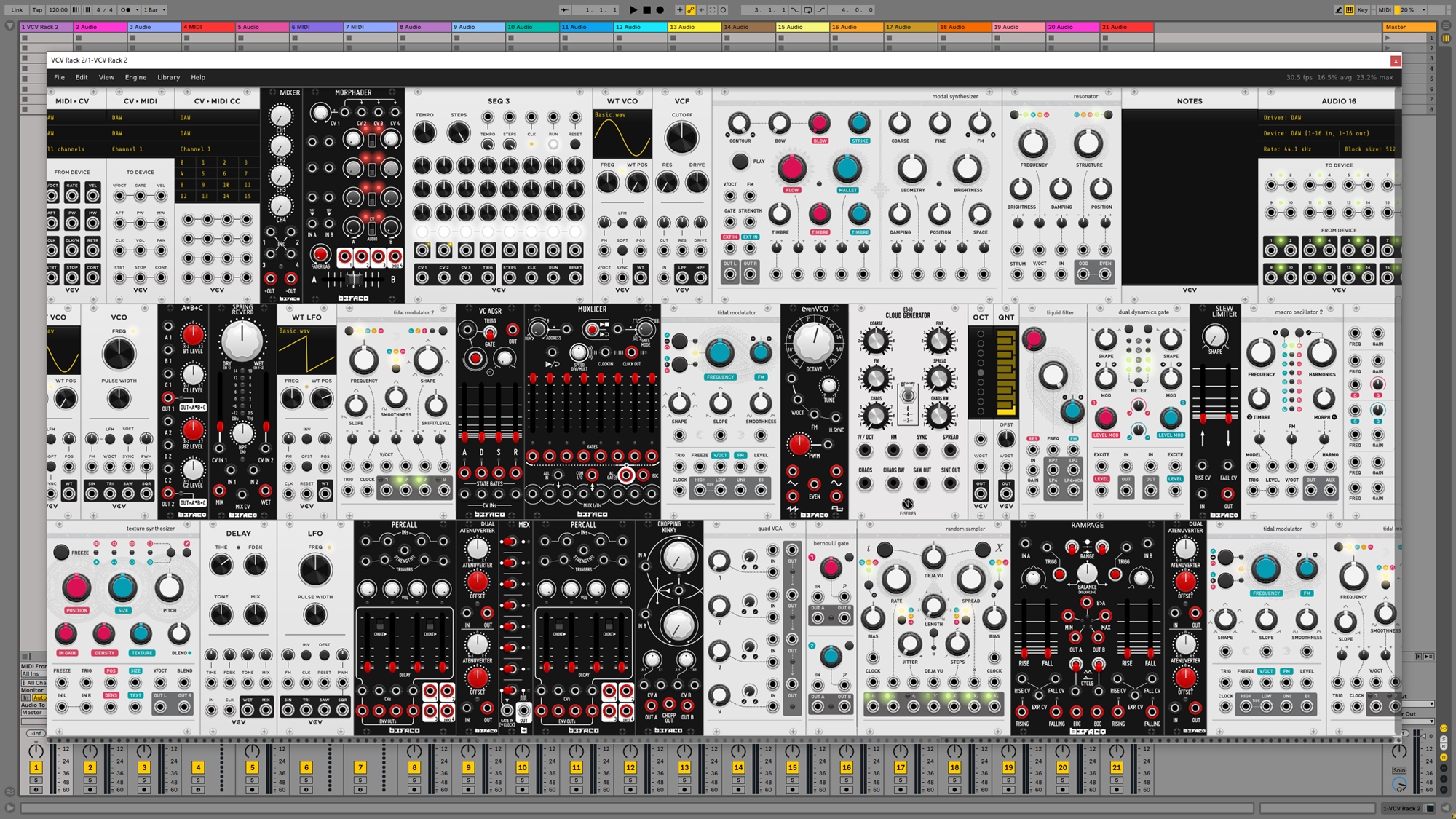This screenshot has height=819, width=1456.
Task: Toggle the computer MIDI keyboard icon
Action: 1349,10
